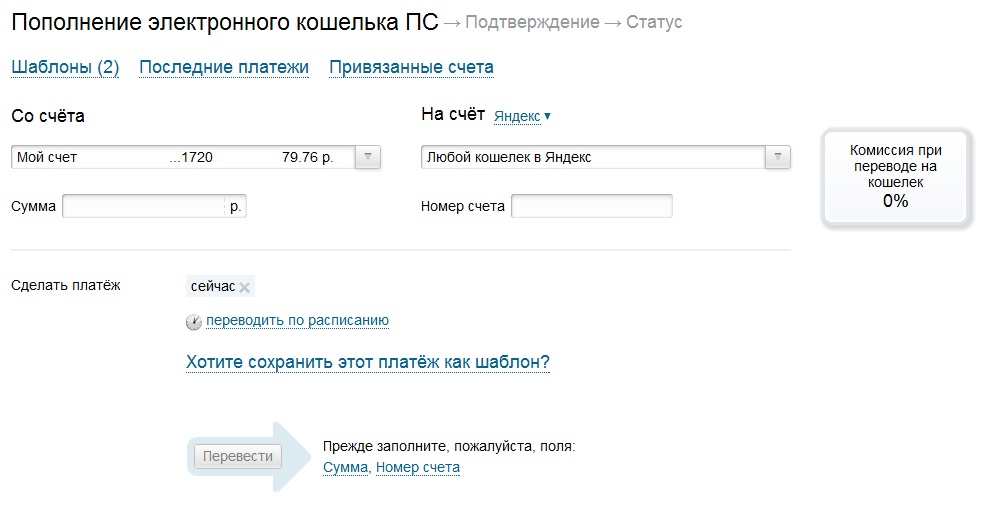Click the Сумма input field
Image resolution: width=991 pixels, height=507 pixels.
(154, 207)
